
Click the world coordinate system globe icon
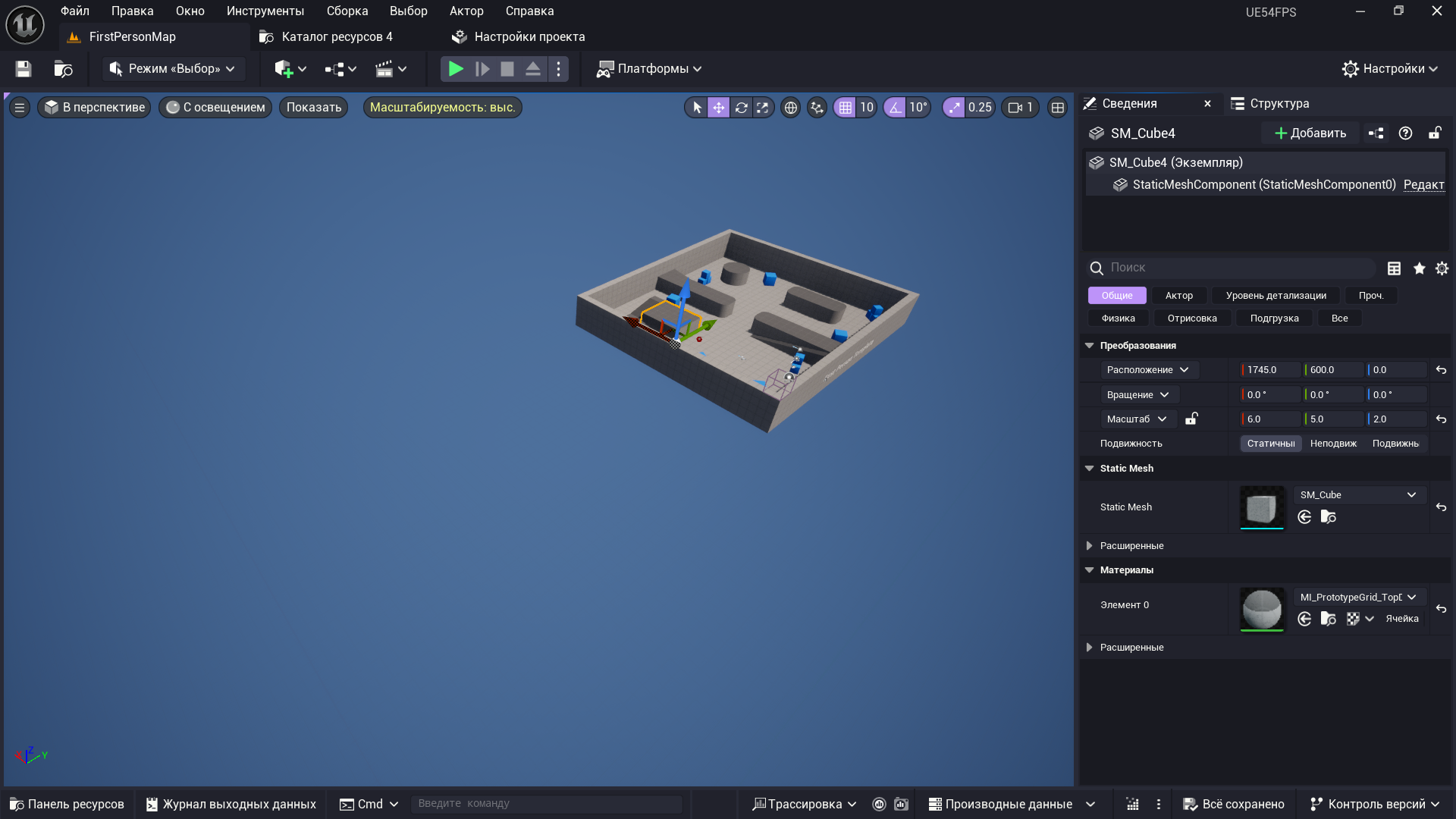click(791, 108)
